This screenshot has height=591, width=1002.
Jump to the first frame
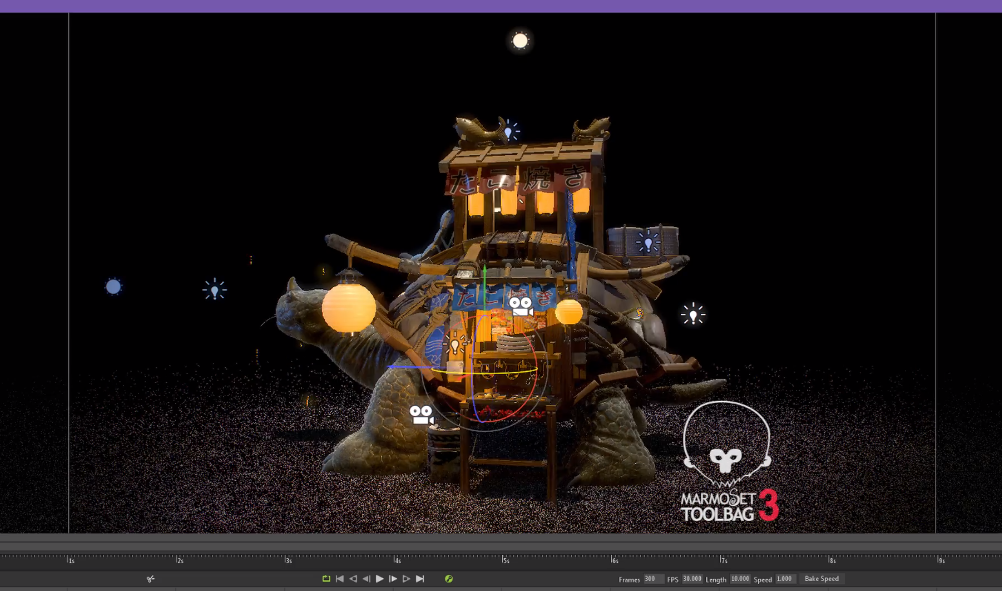(340, 579)
